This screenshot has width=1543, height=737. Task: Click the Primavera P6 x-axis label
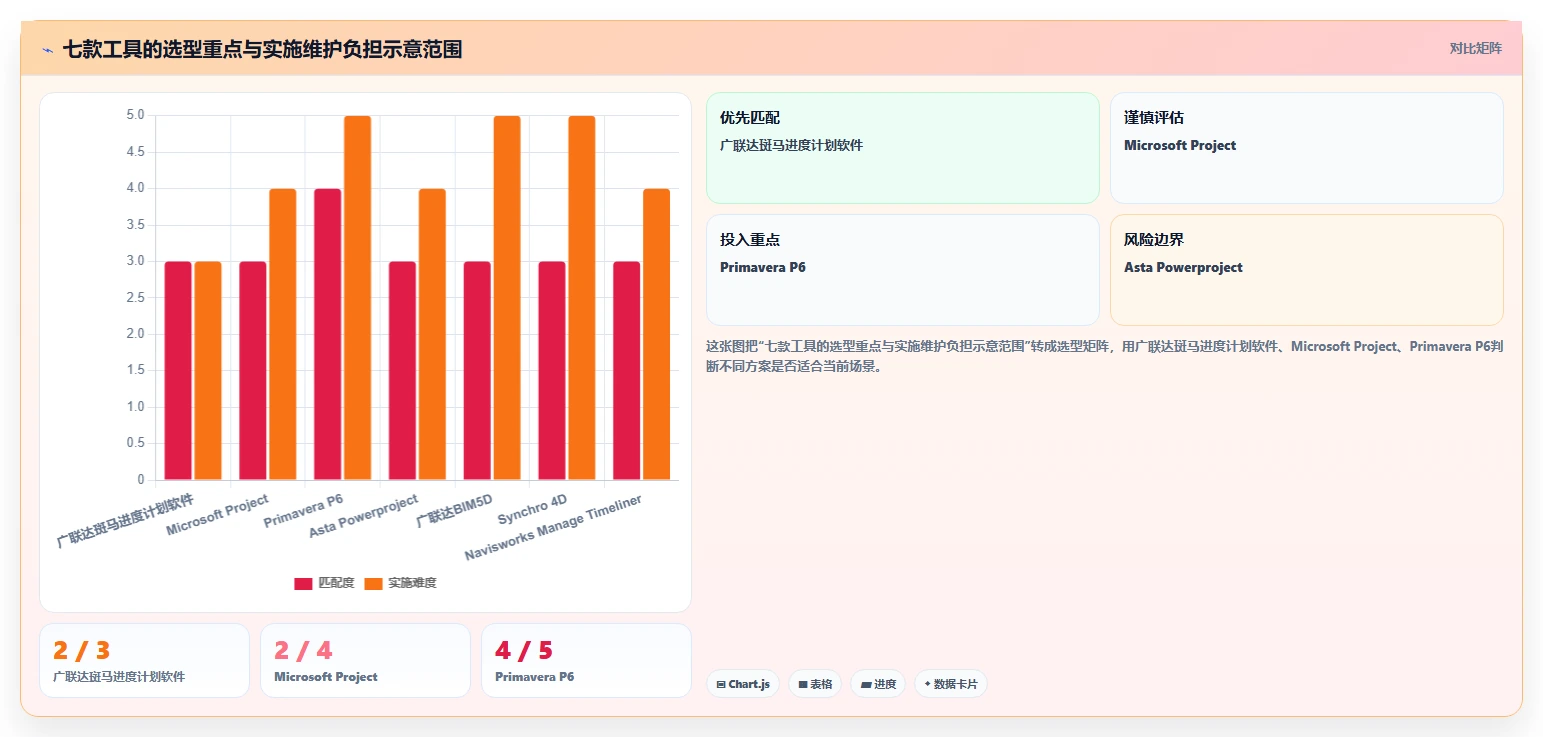tap(304, 510)
